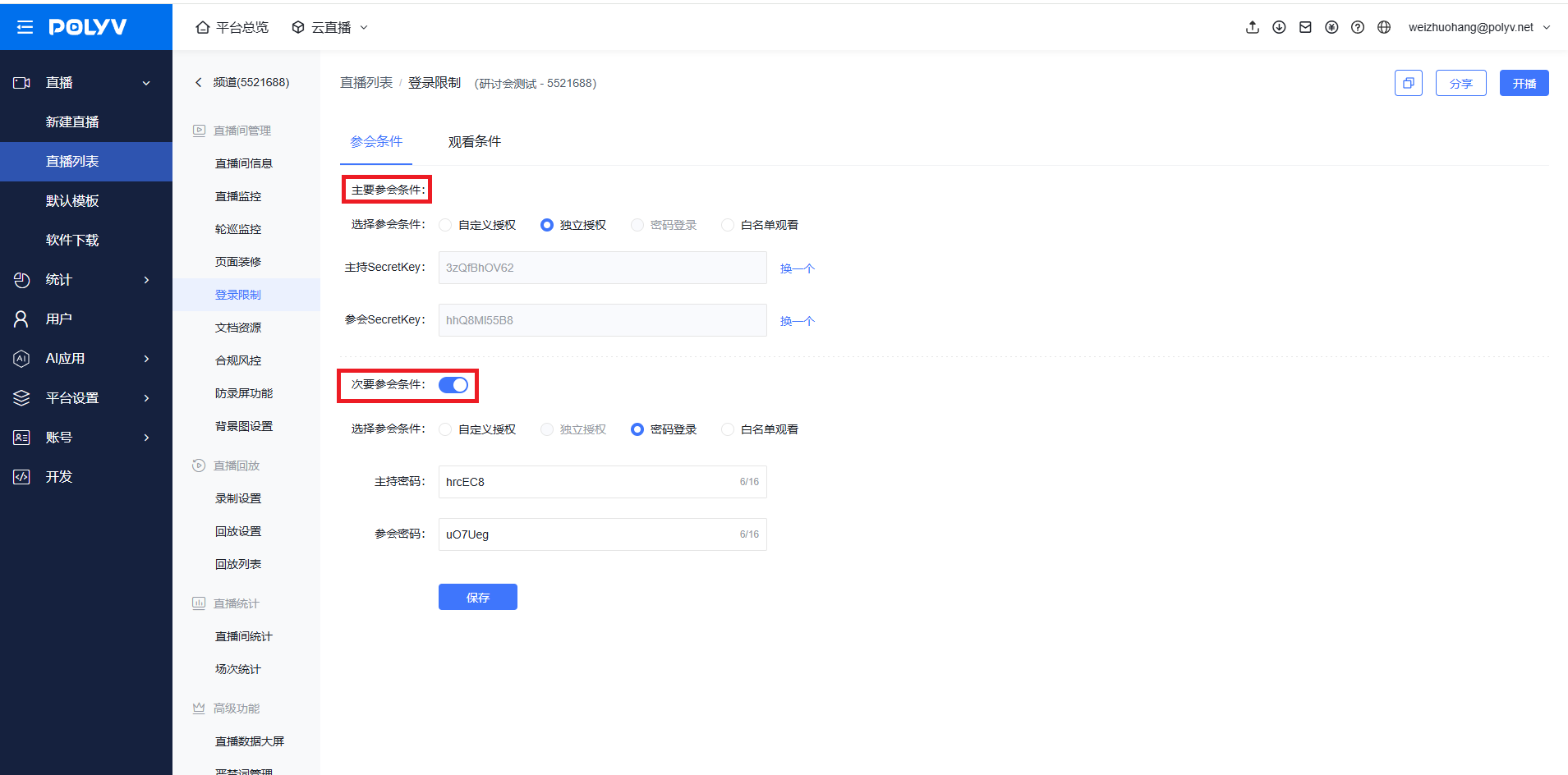Open the download icon in the top bar
The width and height of the screenshot is (1568, 775).
(1279, 27)
